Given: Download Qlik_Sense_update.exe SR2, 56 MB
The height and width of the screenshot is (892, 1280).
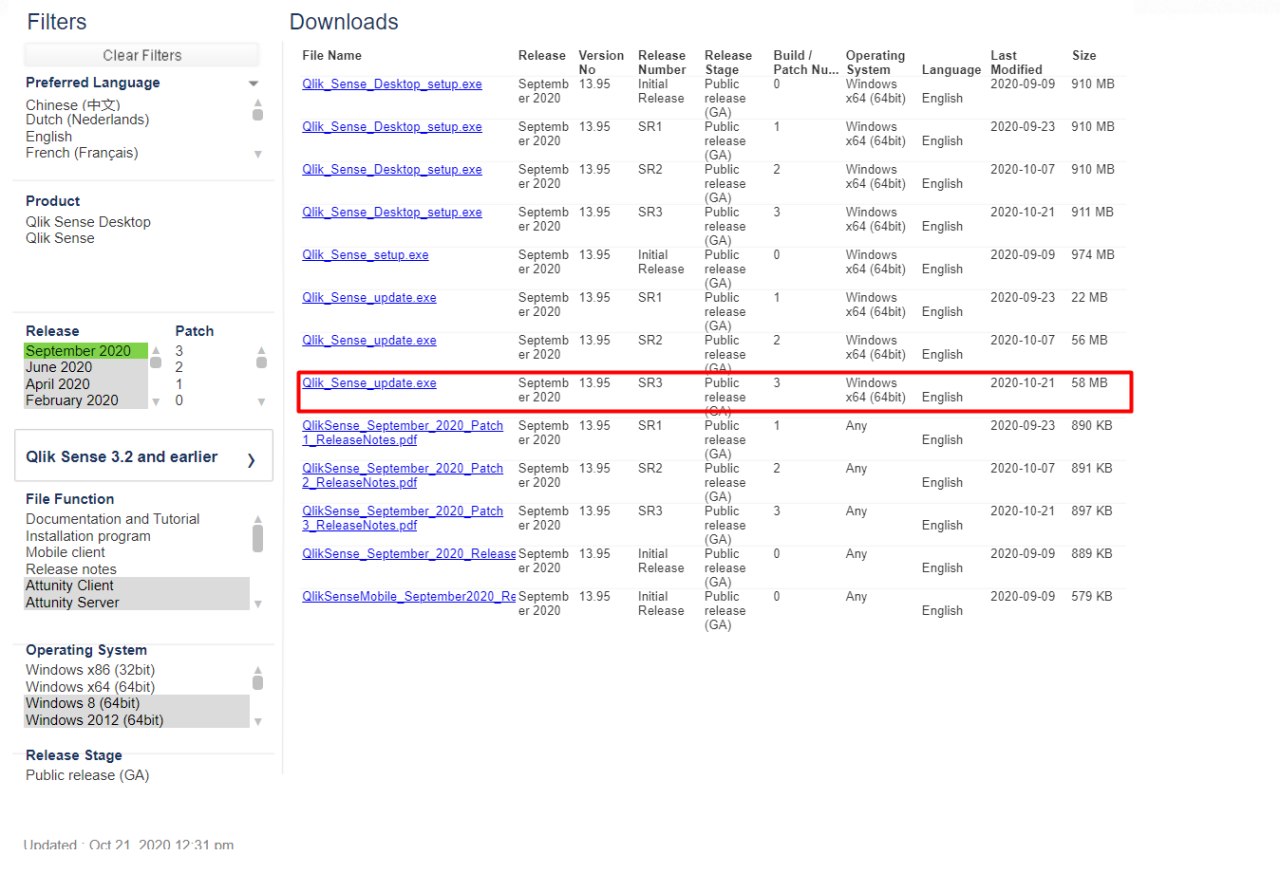Looking at the screenshot, I should pyautogui.click(x=369, y=340).
